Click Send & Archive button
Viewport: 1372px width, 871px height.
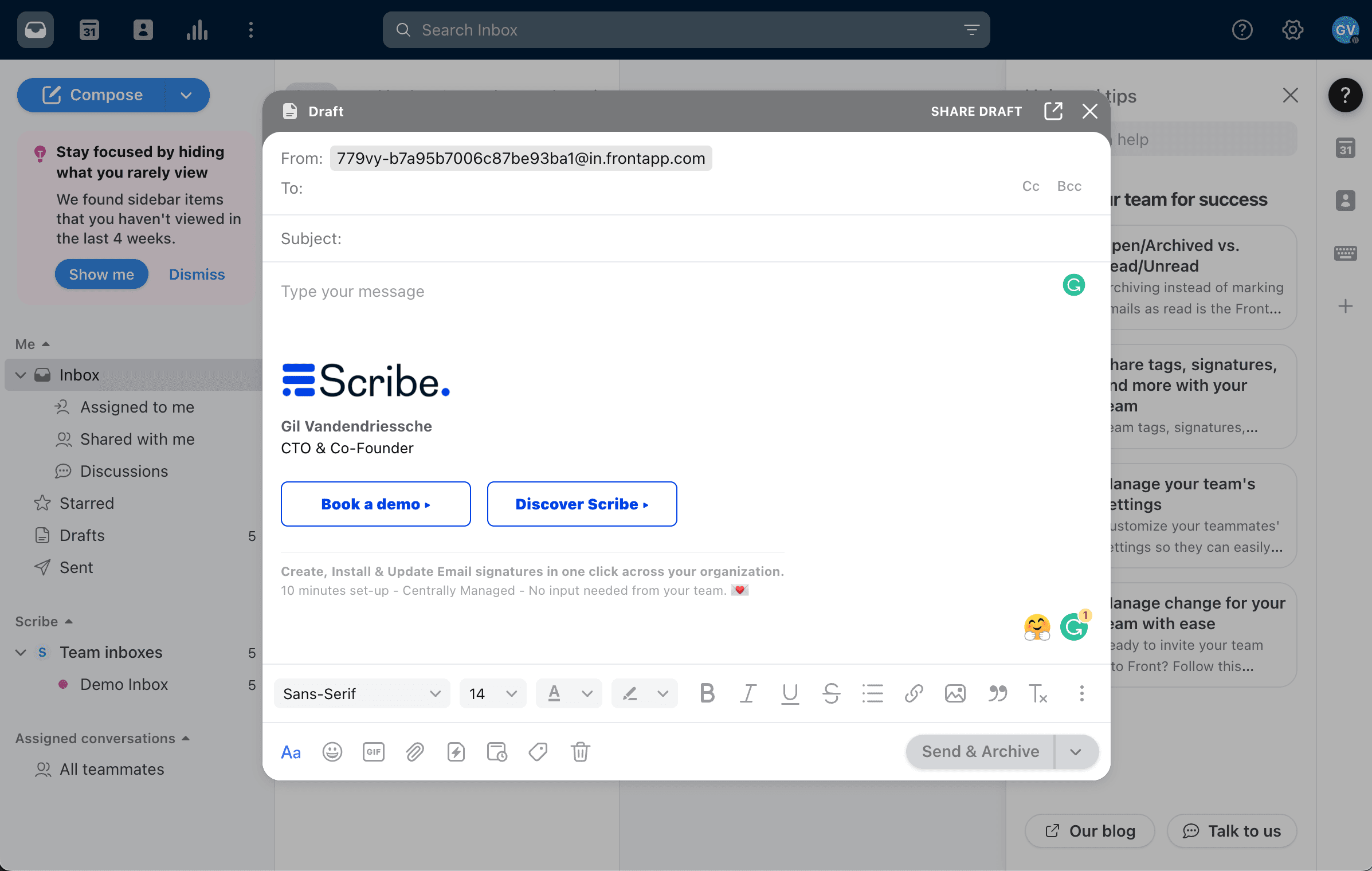(x=980, y=752)
